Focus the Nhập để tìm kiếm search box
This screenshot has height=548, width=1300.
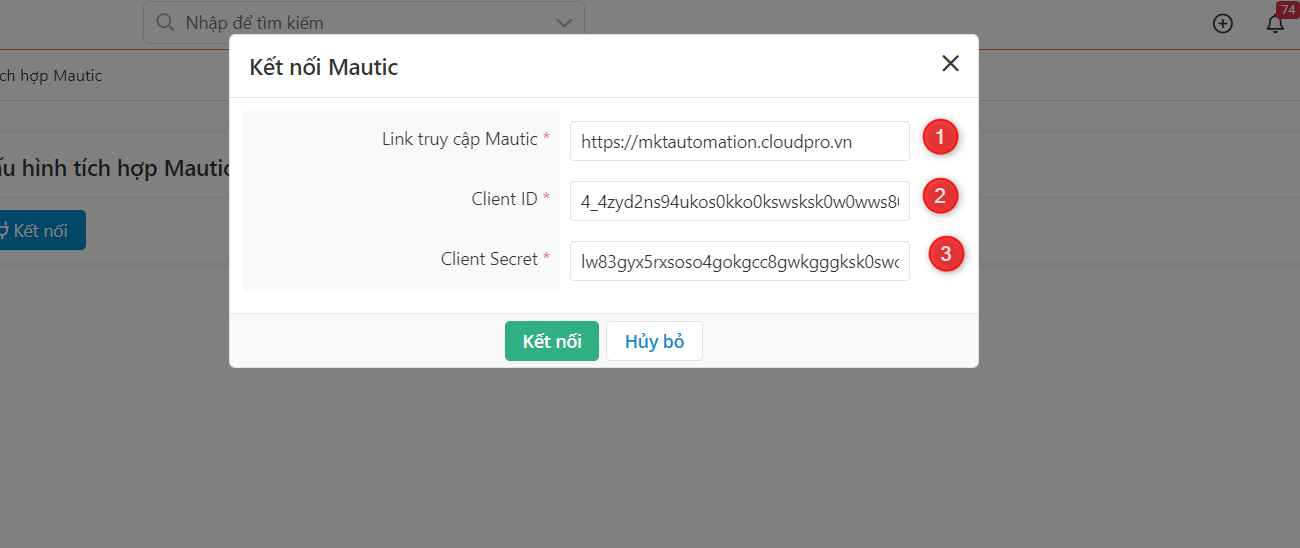tap(364, 22)
